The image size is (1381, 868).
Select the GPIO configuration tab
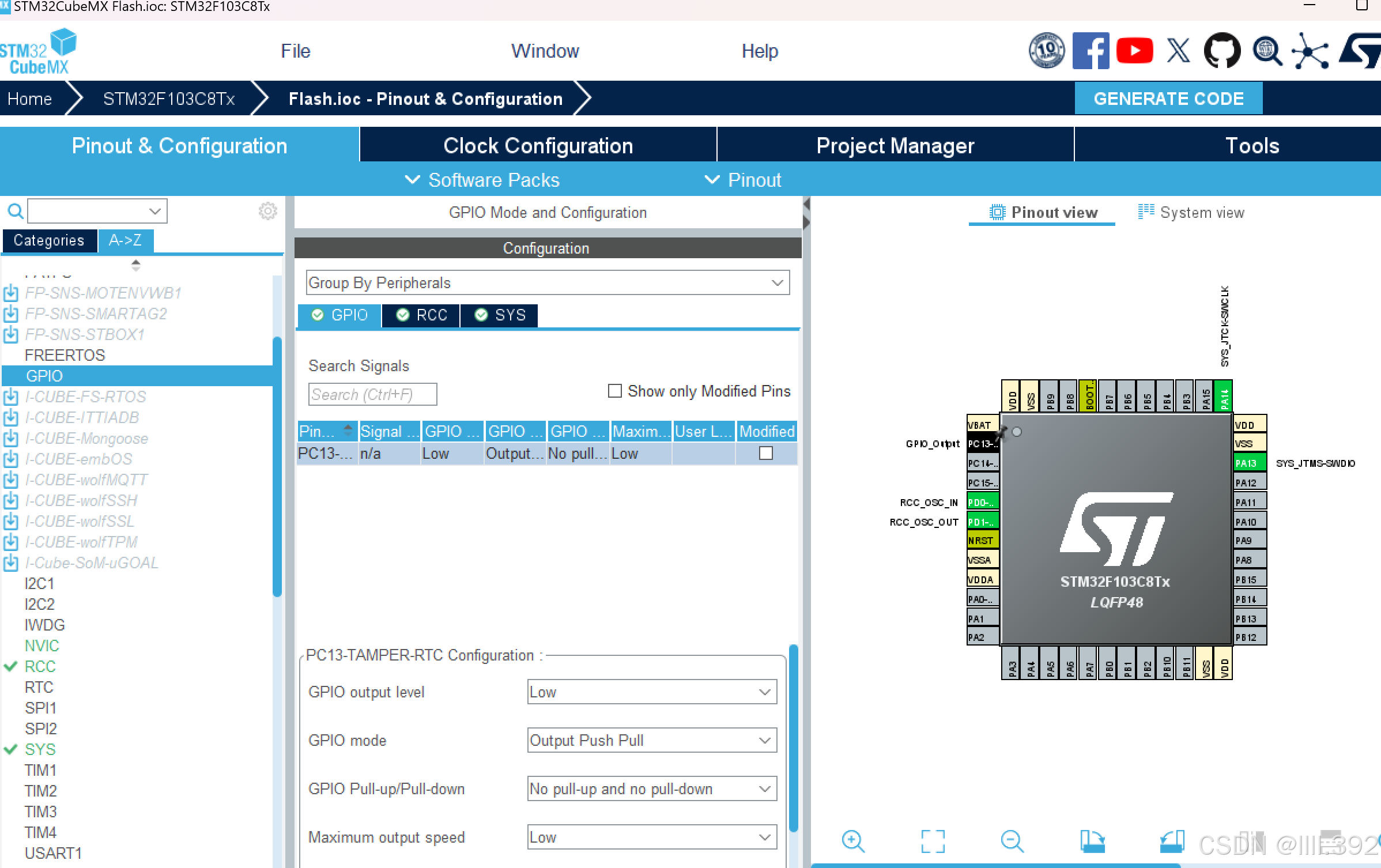pos(339,315)
